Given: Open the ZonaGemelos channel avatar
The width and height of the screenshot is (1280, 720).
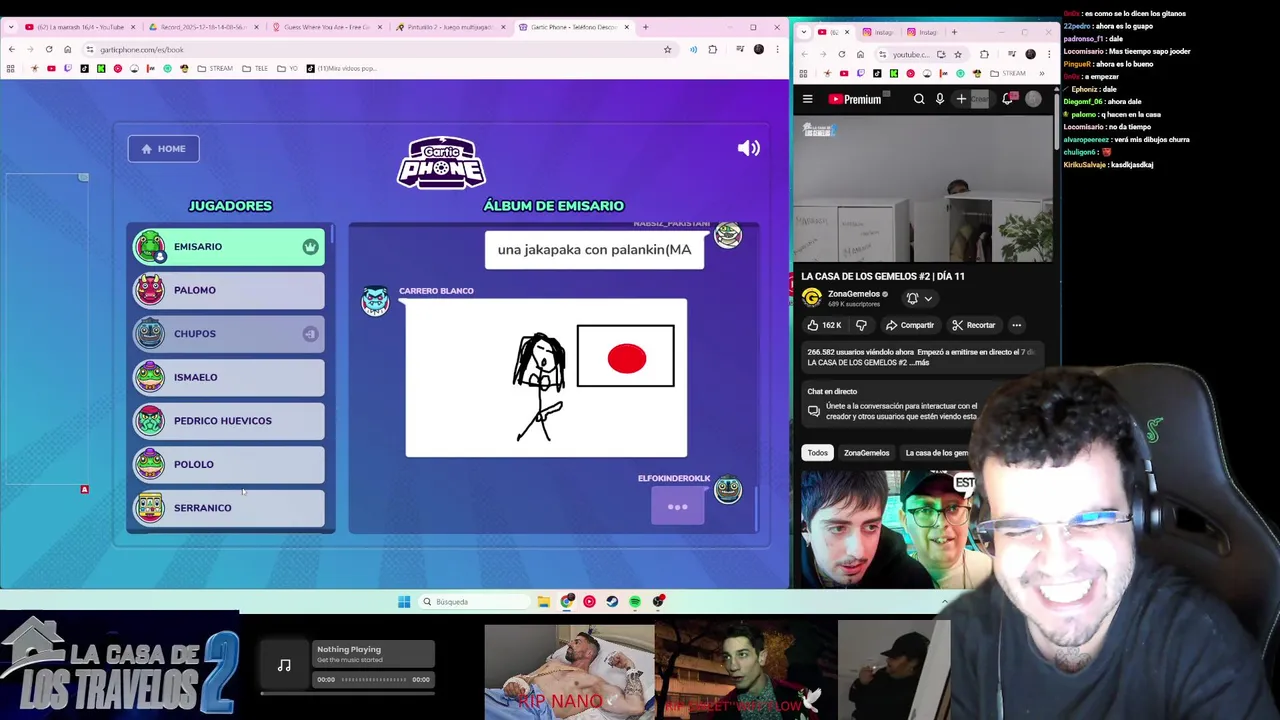Looking at the screenshot, I should click(x=812, y=298).
